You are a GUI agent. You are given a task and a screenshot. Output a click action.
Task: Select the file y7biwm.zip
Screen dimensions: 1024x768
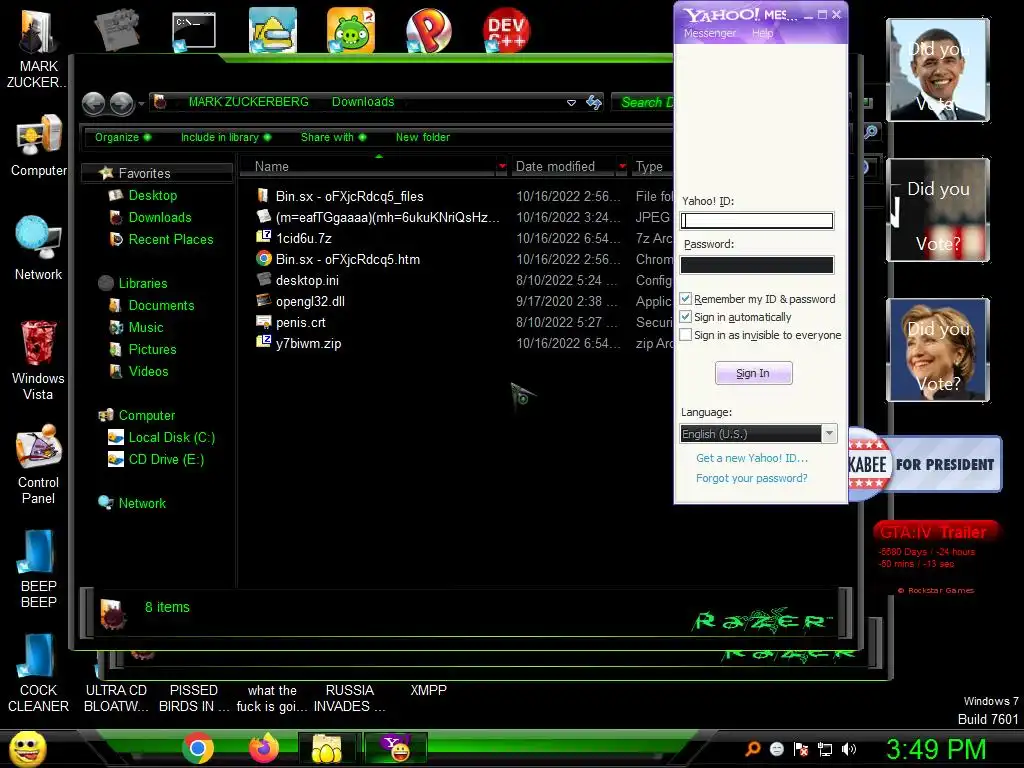[308, 344]
